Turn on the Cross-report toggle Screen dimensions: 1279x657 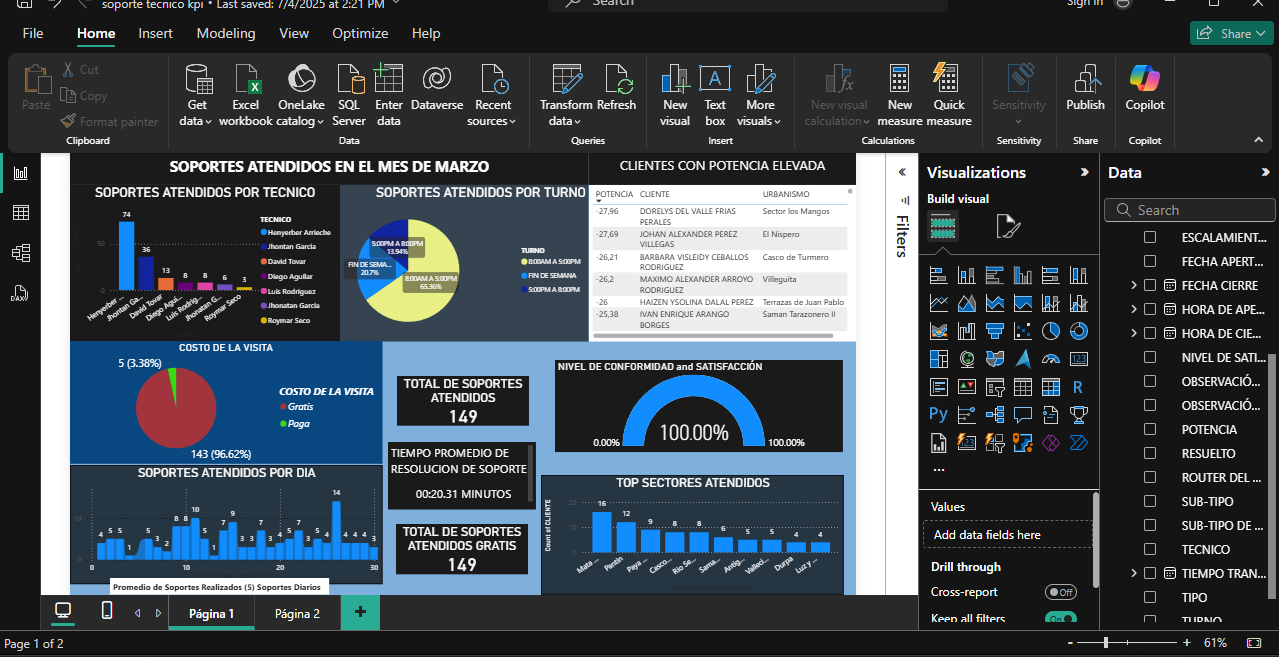point(1060,591)
